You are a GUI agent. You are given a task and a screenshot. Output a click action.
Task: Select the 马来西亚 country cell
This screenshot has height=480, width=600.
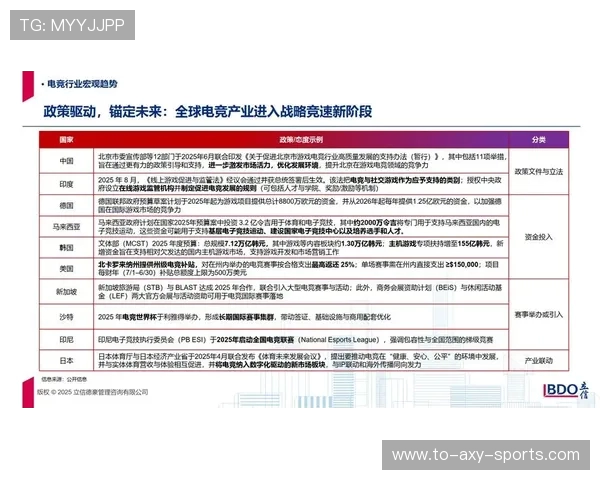[66, 227]
